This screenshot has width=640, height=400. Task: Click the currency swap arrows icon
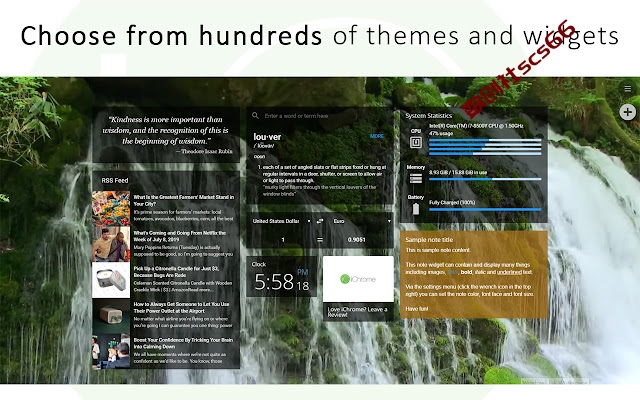pyautogui.click(x=320, y=221)
